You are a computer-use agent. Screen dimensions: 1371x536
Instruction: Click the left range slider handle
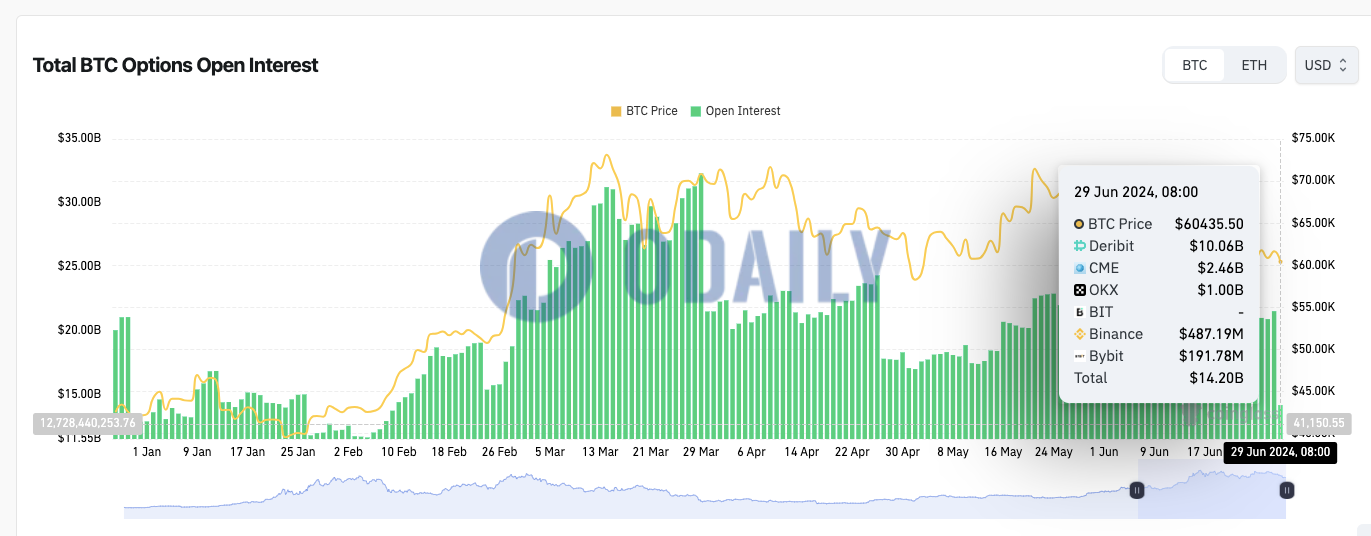1137,490
